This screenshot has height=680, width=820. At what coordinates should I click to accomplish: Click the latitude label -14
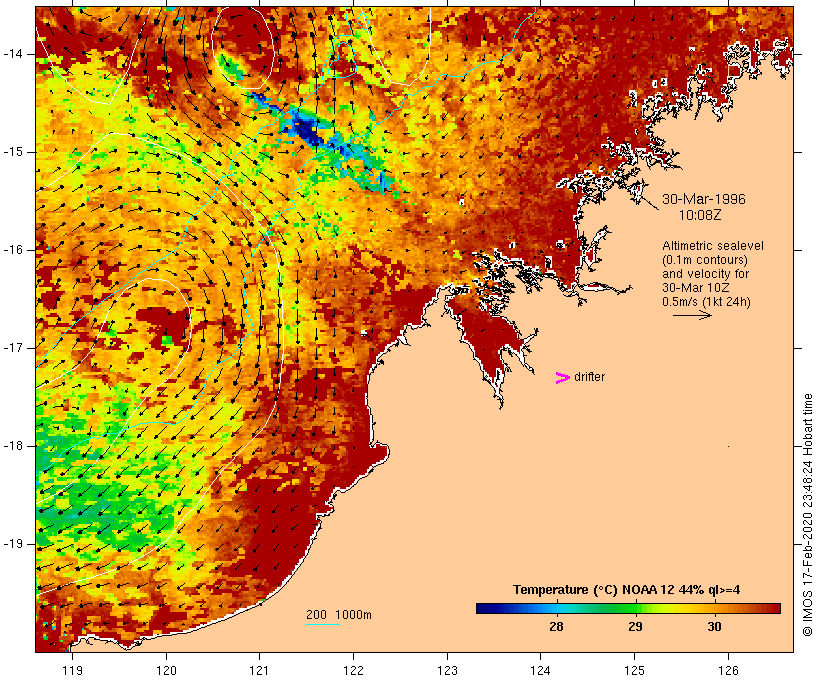(x=13, y=54)
